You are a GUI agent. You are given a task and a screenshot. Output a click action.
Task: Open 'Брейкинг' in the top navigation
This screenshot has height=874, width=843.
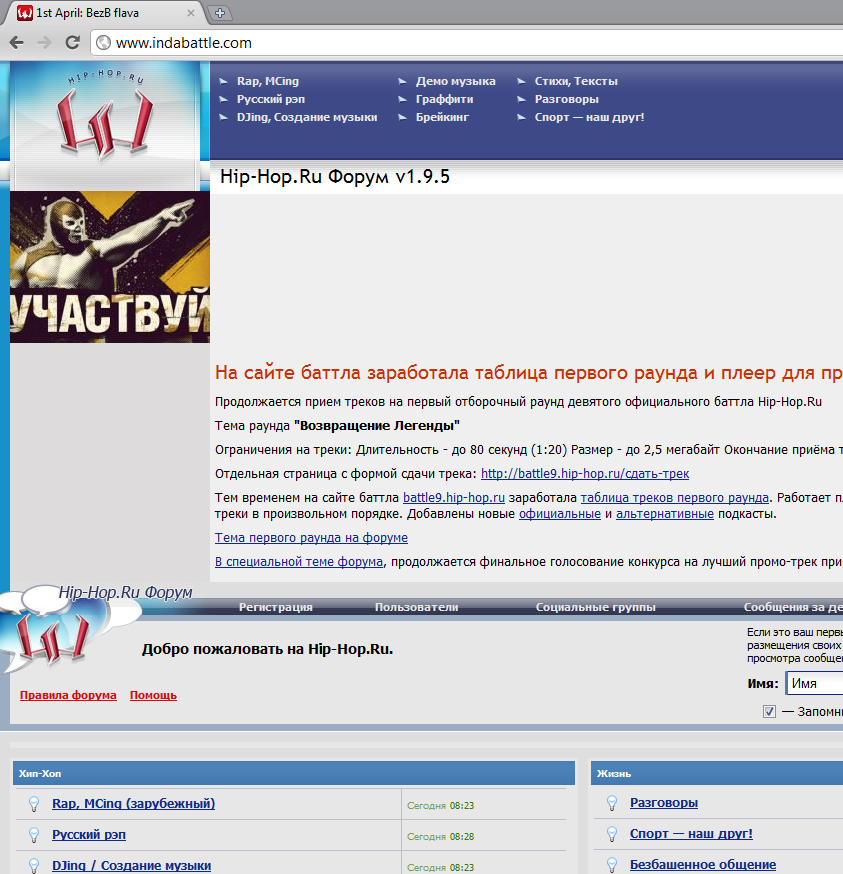coord(442,117)
